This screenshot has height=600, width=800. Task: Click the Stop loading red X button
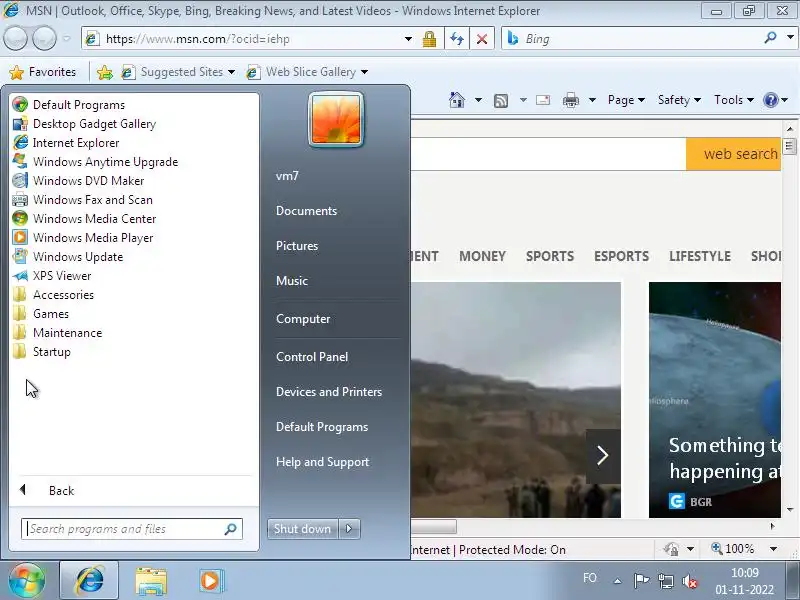[481, 39]
